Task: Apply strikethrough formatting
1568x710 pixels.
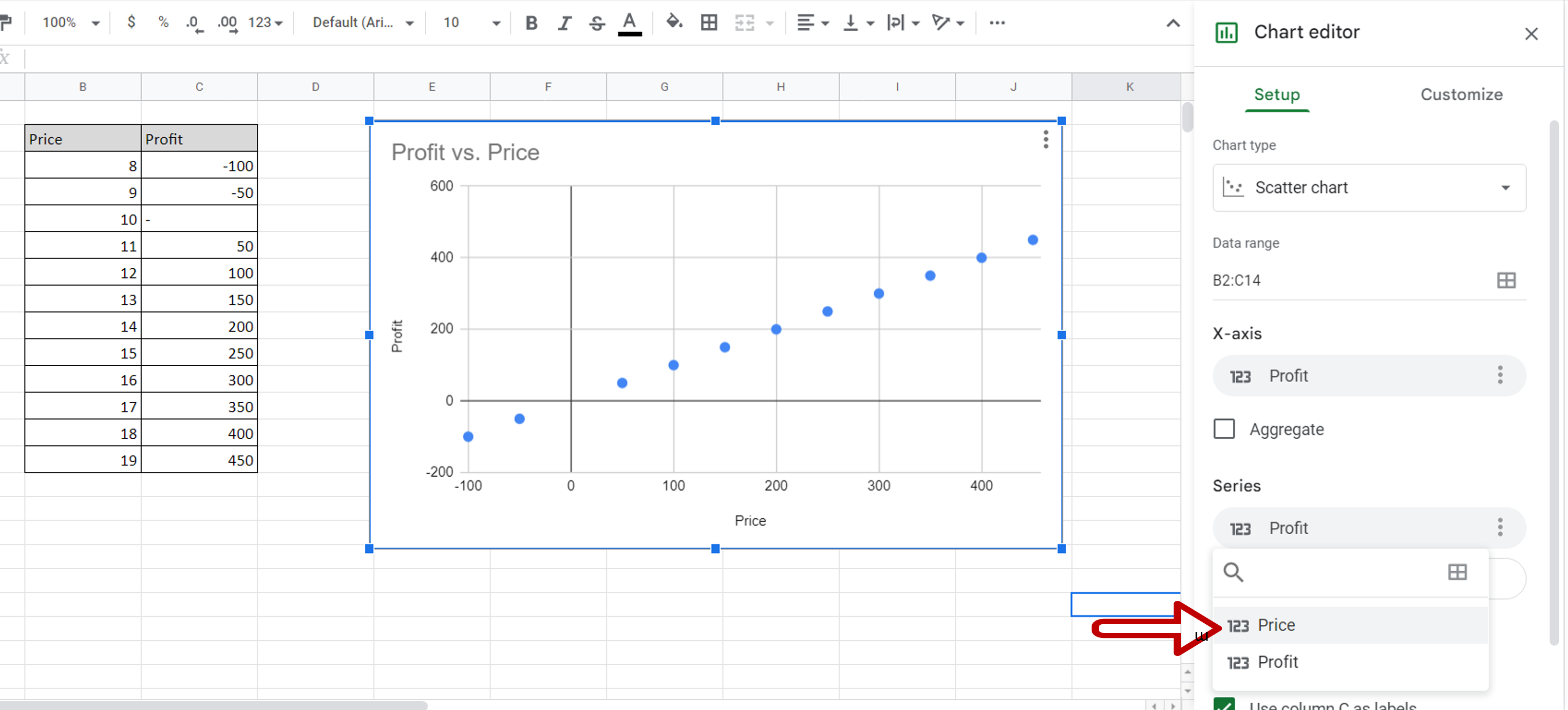Action: [x=597, y=23]
